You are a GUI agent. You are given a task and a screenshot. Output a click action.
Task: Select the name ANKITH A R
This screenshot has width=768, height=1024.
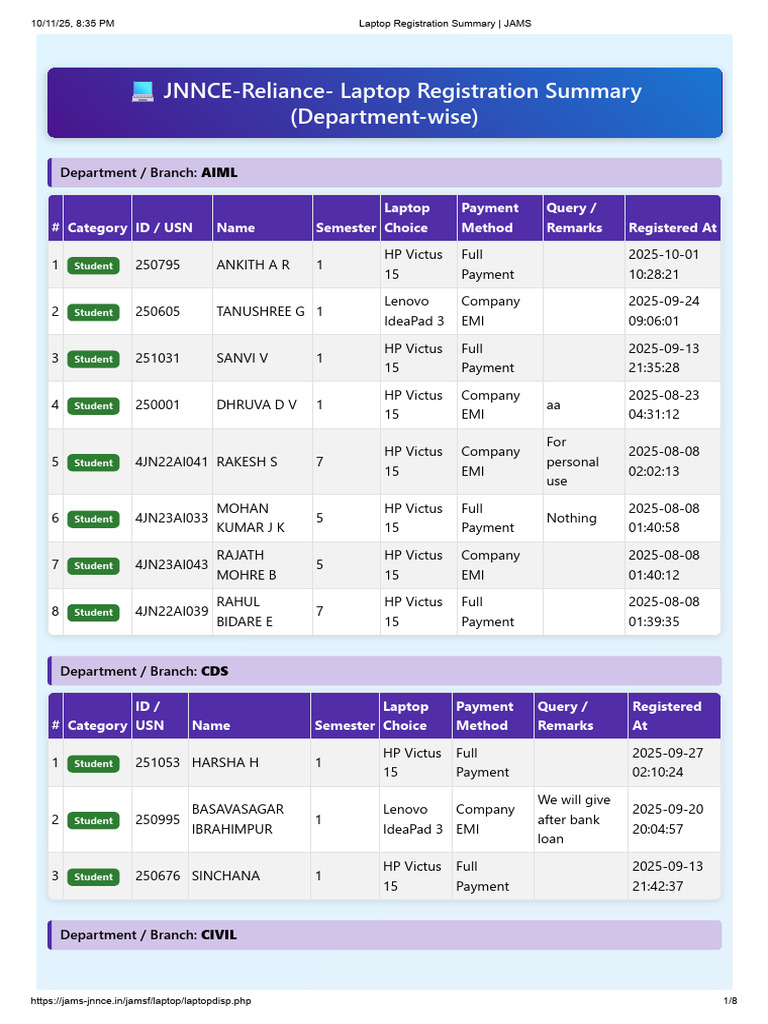click(253, 265)
